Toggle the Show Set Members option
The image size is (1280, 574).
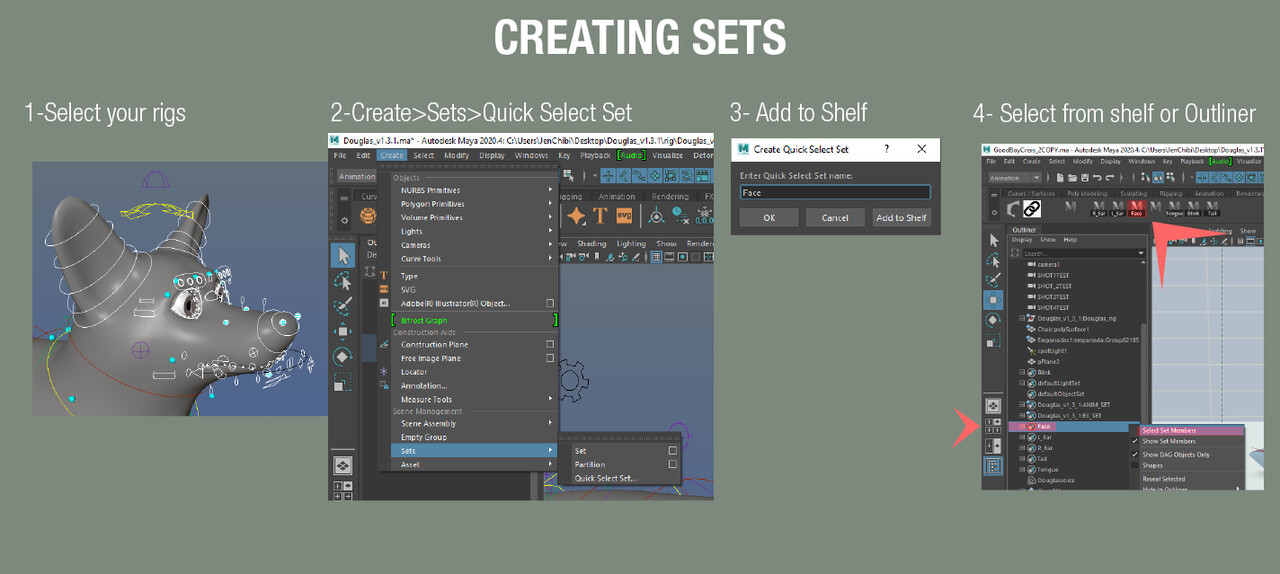click(x=1187, y=441)
